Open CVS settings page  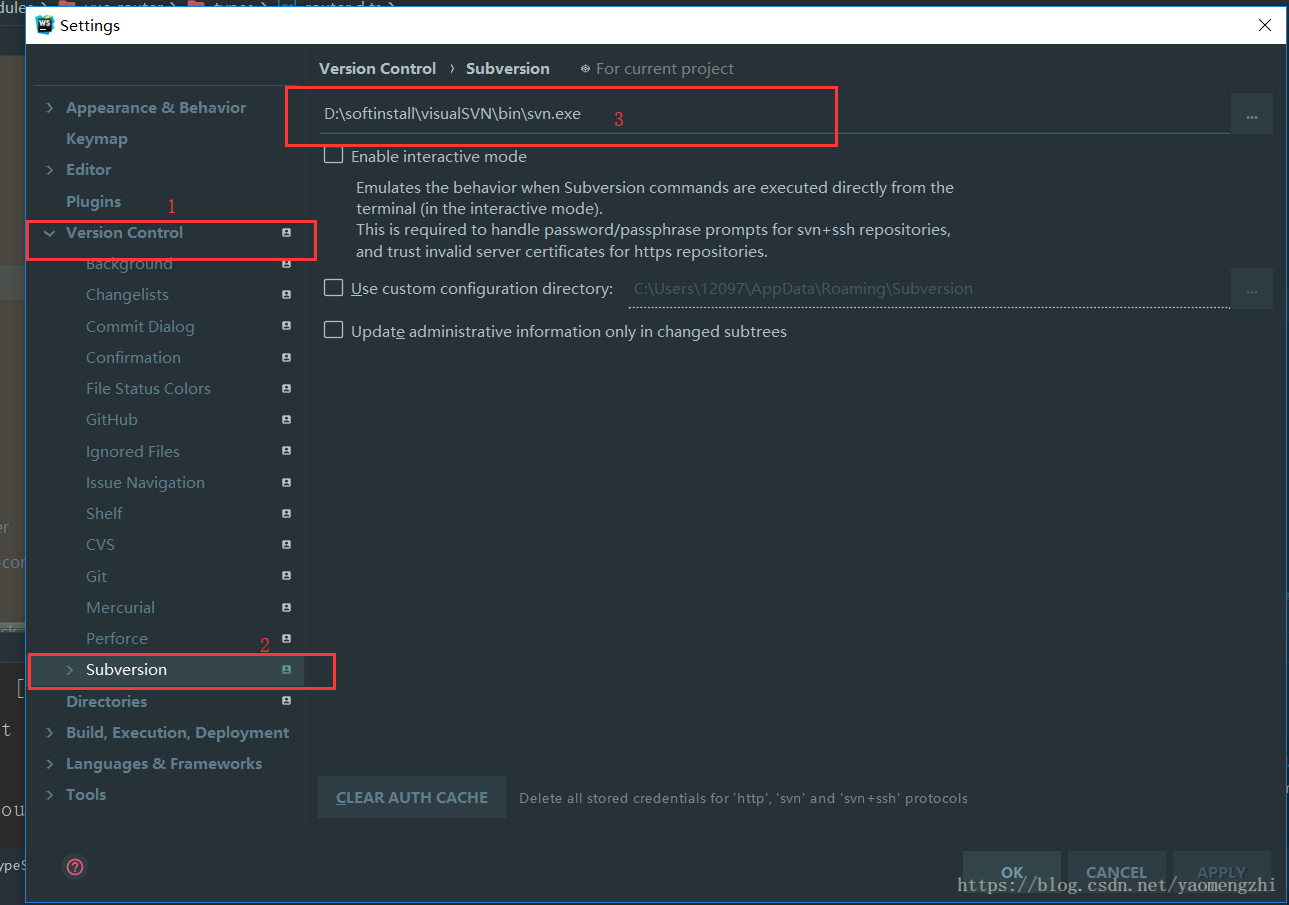pos(100,545)
